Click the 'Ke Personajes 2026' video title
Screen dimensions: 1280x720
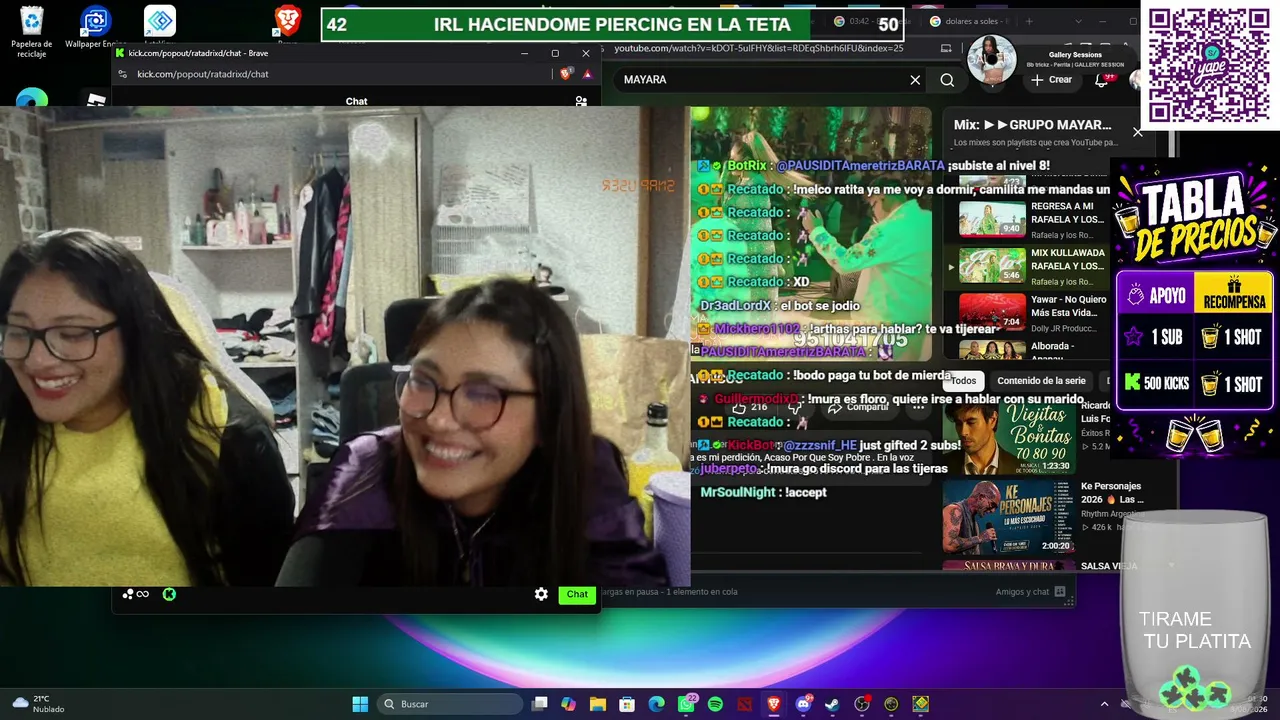(x=1111, y=493)
